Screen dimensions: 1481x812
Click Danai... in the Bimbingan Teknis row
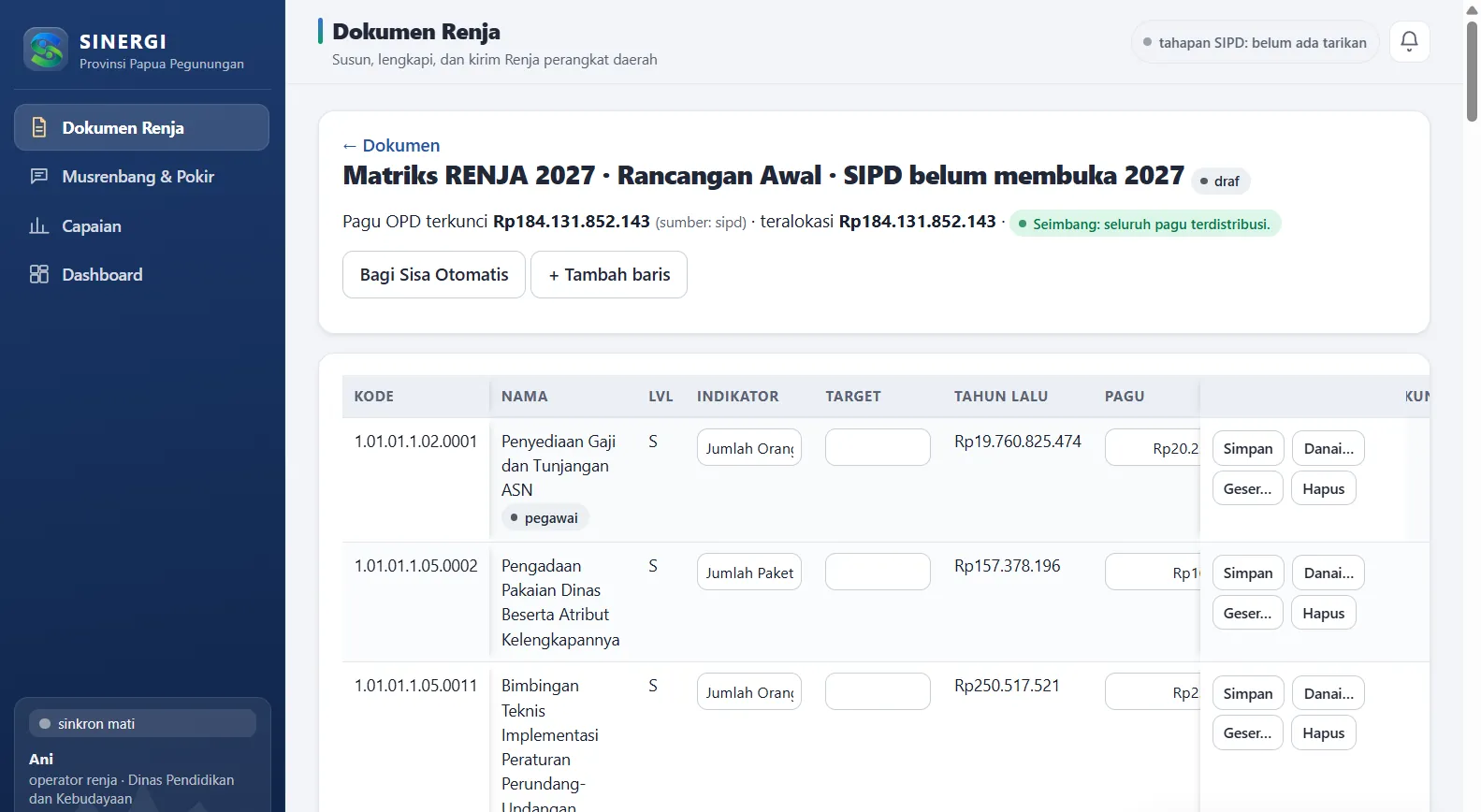[1329, 693]
